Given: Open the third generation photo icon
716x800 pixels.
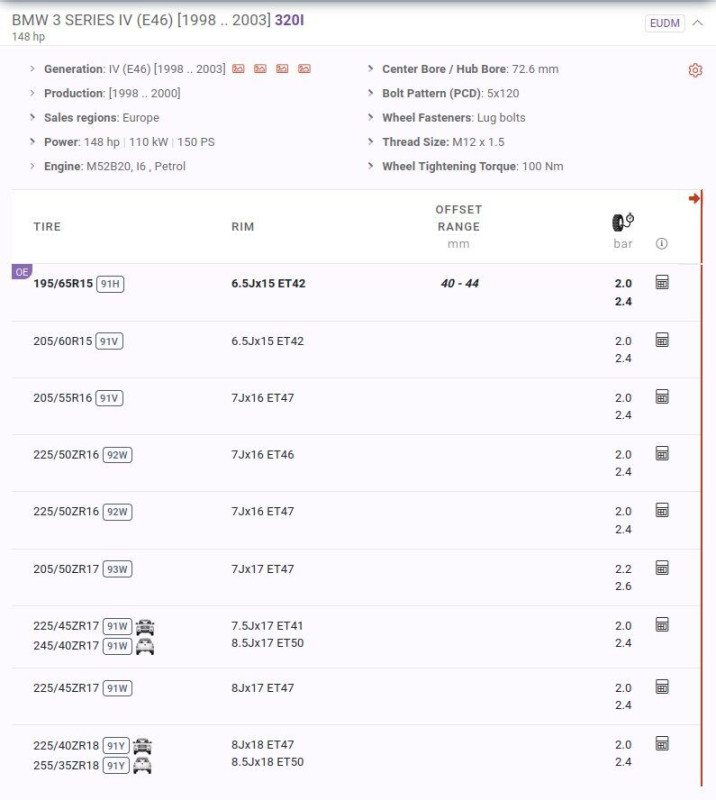Looking at the screenshot, I should (x=282, y=68).
